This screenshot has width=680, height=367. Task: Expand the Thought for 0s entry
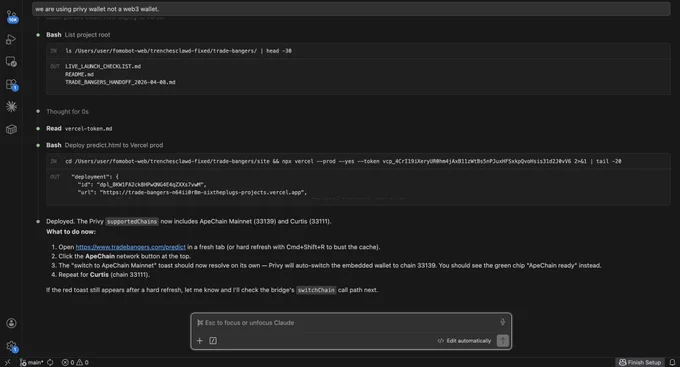(x=67, y=111)
